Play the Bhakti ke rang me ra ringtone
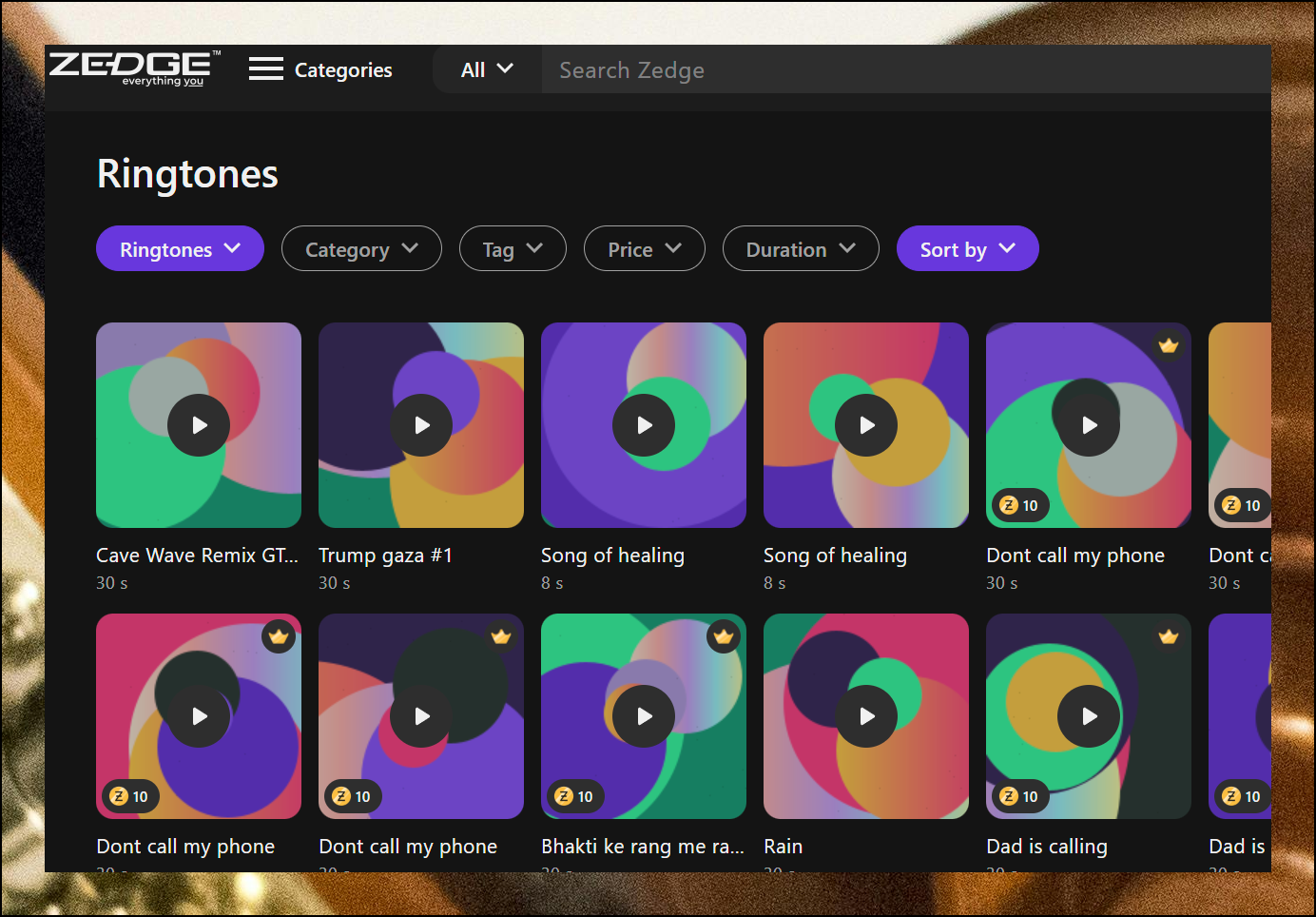Image resolution: width=1316 pixels, height=917 pixels. 644,716
